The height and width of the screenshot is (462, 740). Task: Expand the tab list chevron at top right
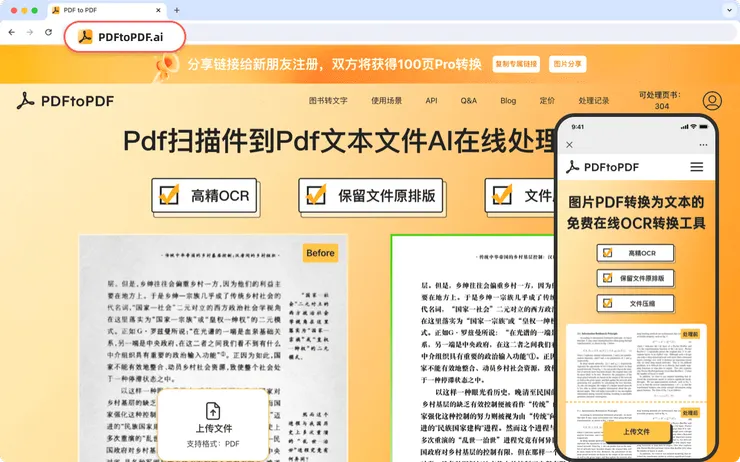tap(729, 10)
